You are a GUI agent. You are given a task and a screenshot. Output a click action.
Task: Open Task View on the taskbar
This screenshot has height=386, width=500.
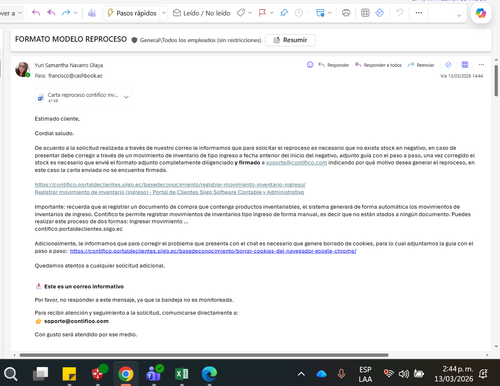41,374
